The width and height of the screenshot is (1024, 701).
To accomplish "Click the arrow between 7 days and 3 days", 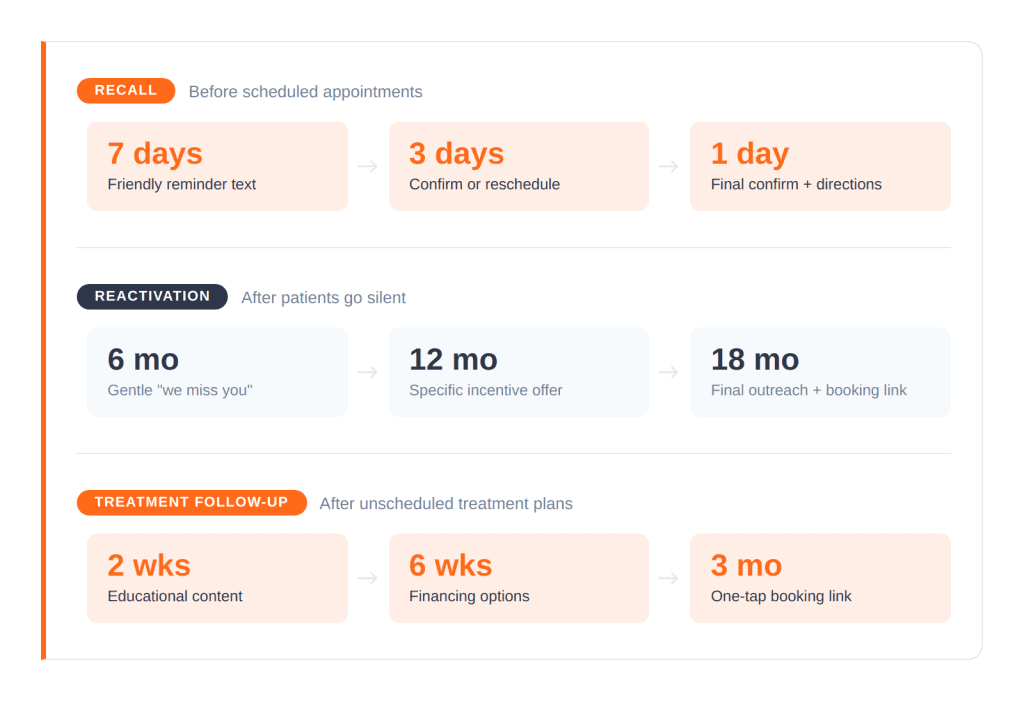I will coord(368,166).
